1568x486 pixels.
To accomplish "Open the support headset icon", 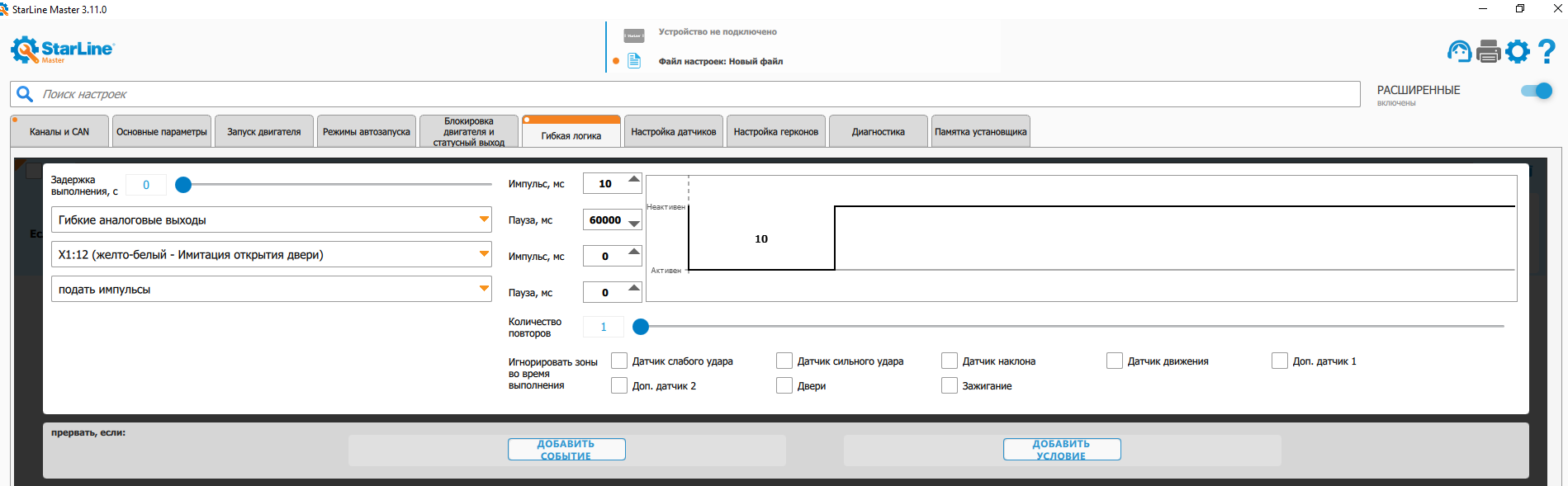I will 1459,51.
